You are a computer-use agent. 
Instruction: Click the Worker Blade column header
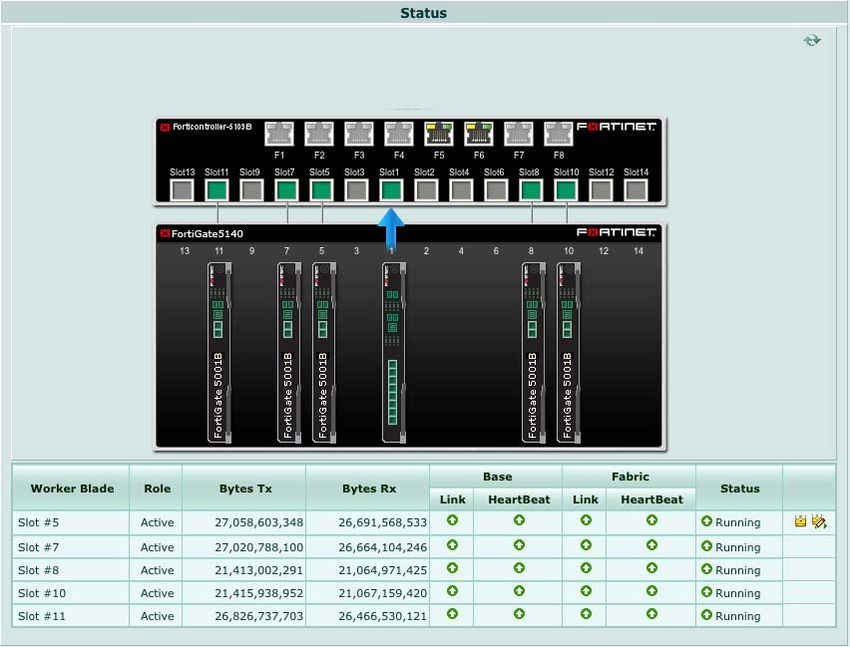coord(72,488)
